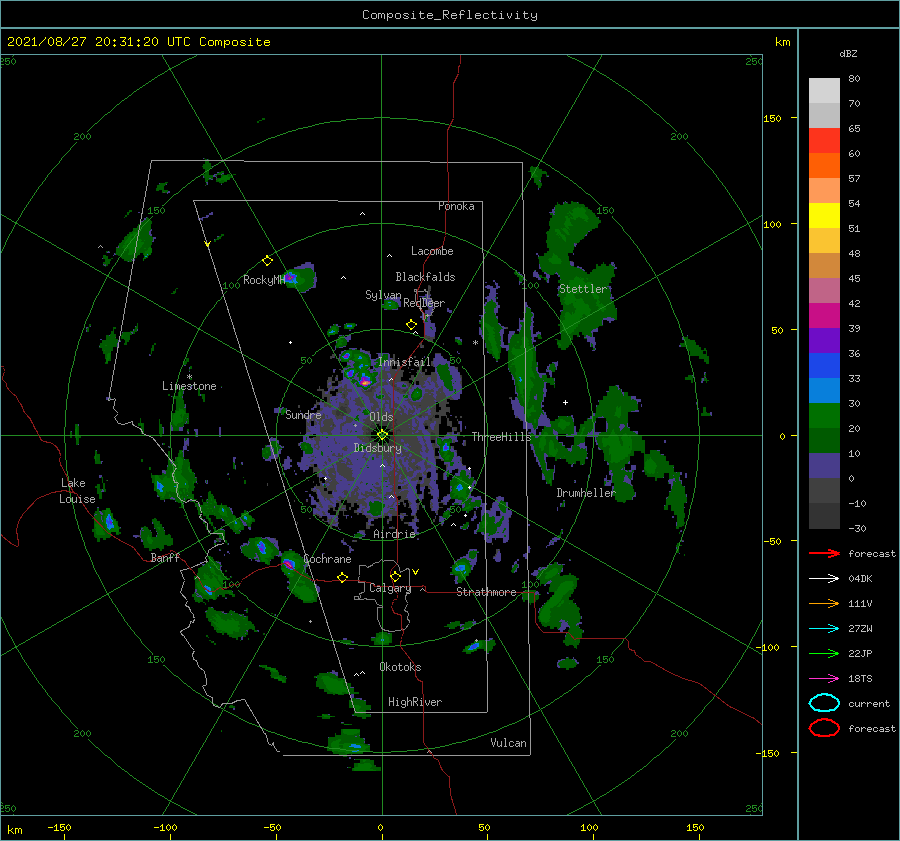This screenshot has width=900, height=841.
Task: Click the Banff label
Action: 165,558
